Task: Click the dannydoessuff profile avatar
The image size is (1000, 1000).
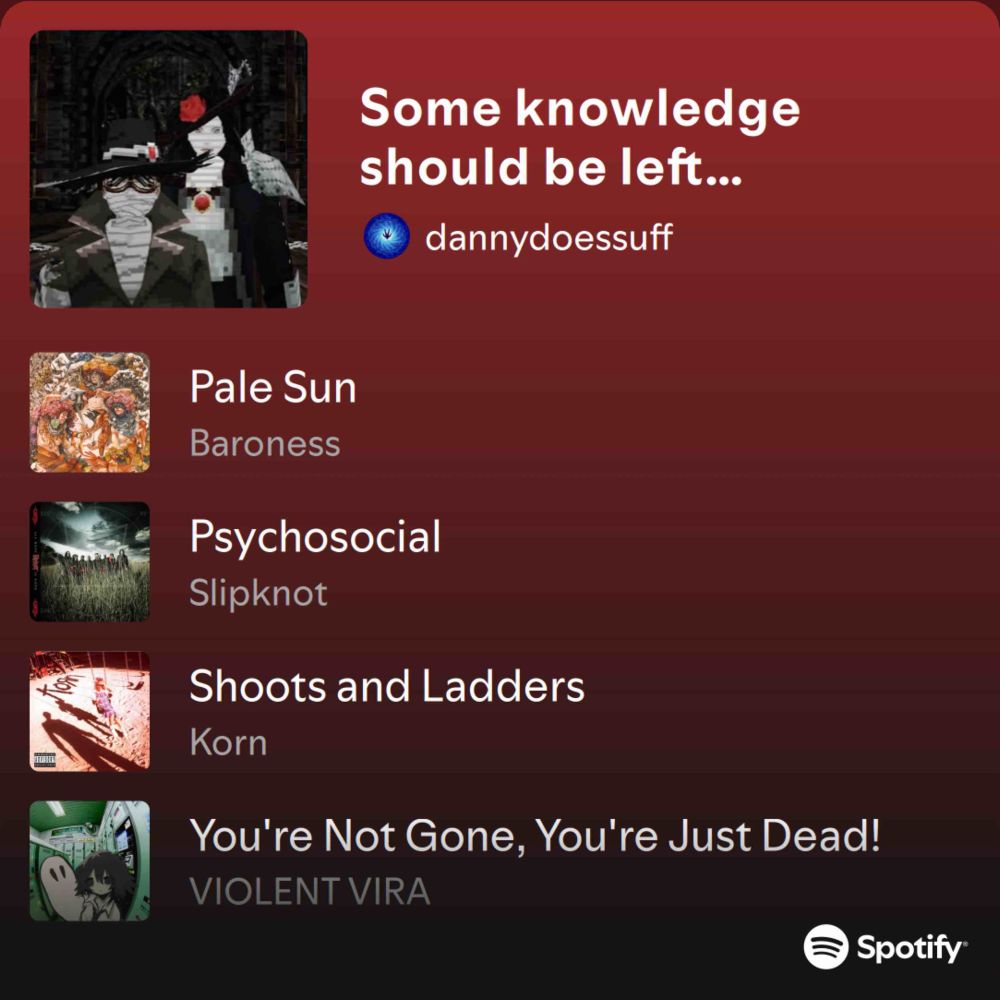Action: (x=386, y=236)
